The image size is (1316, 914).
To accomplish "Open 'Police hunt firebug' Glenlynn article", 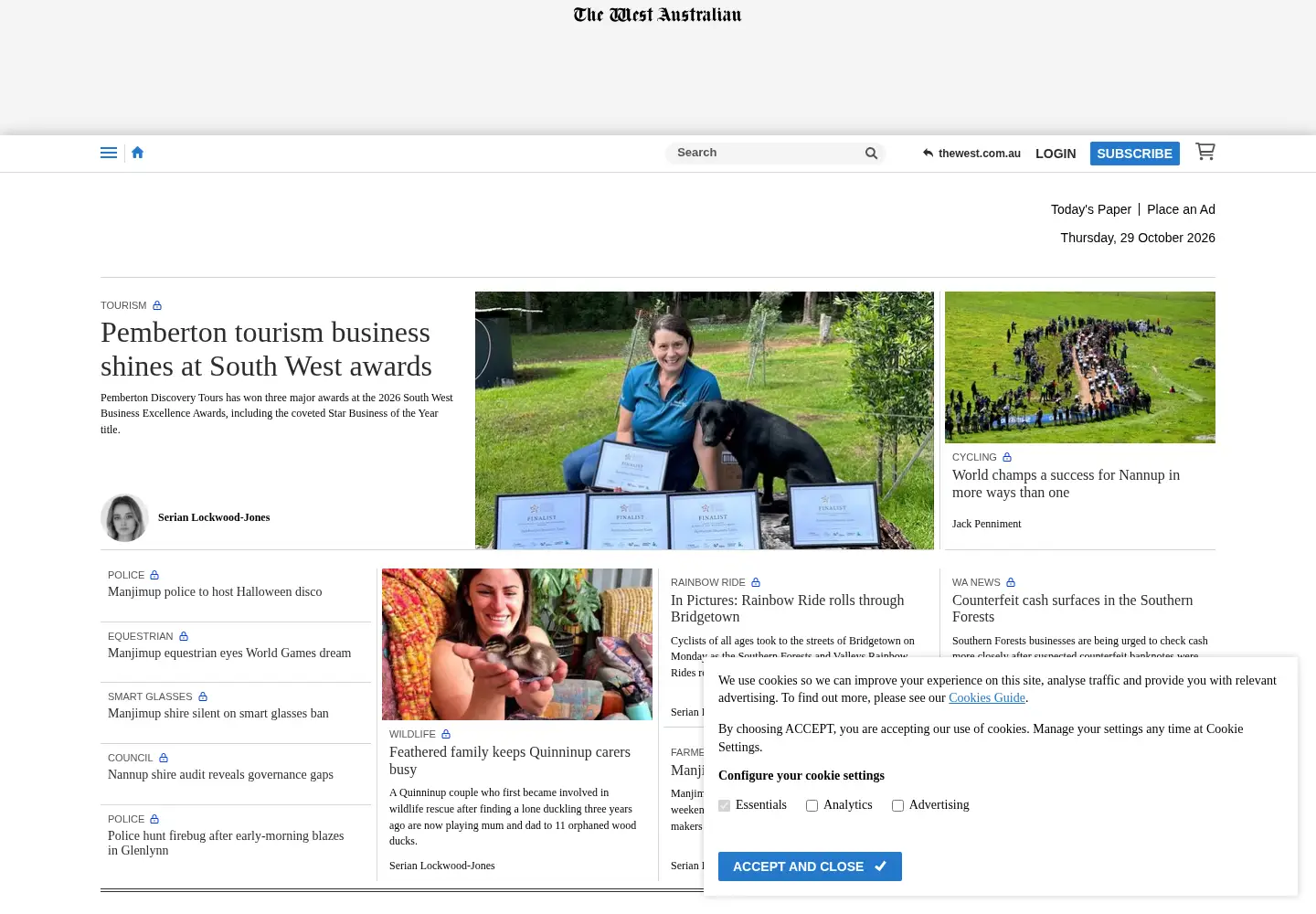I will [226, 843].
